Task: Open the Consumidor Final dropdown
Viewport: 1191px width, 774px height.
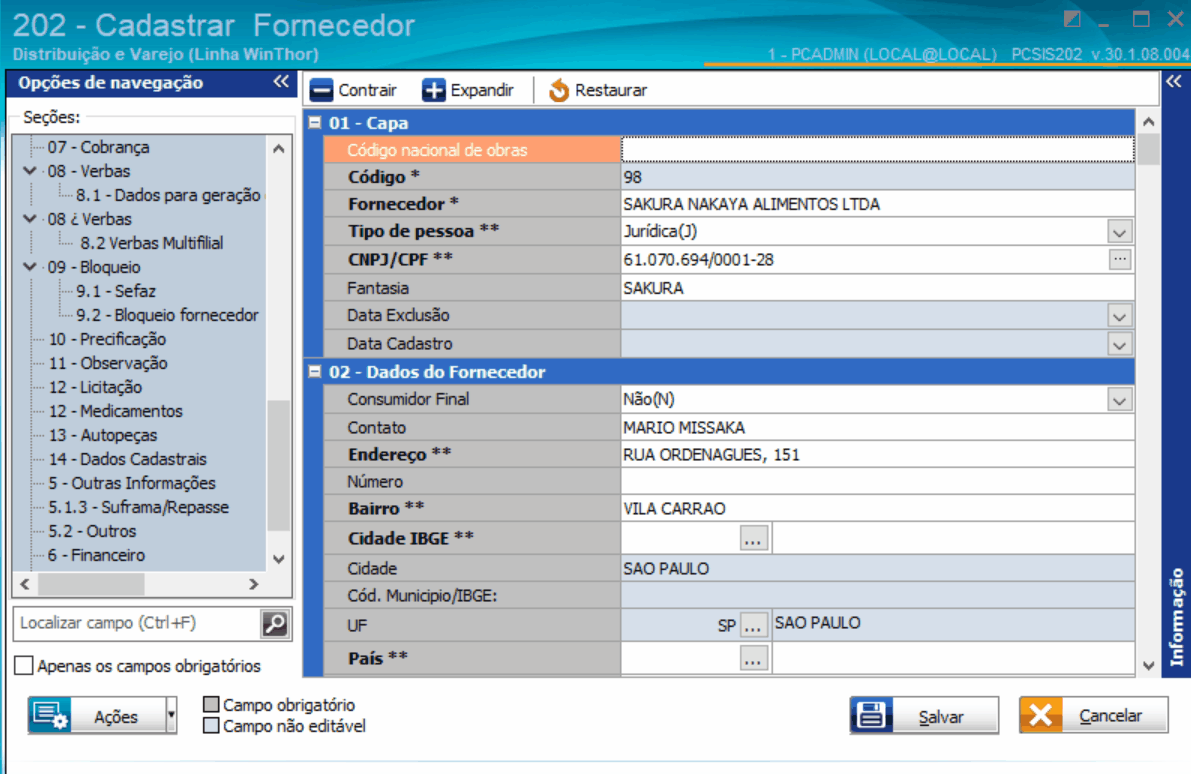Action: click(1120, 400)
